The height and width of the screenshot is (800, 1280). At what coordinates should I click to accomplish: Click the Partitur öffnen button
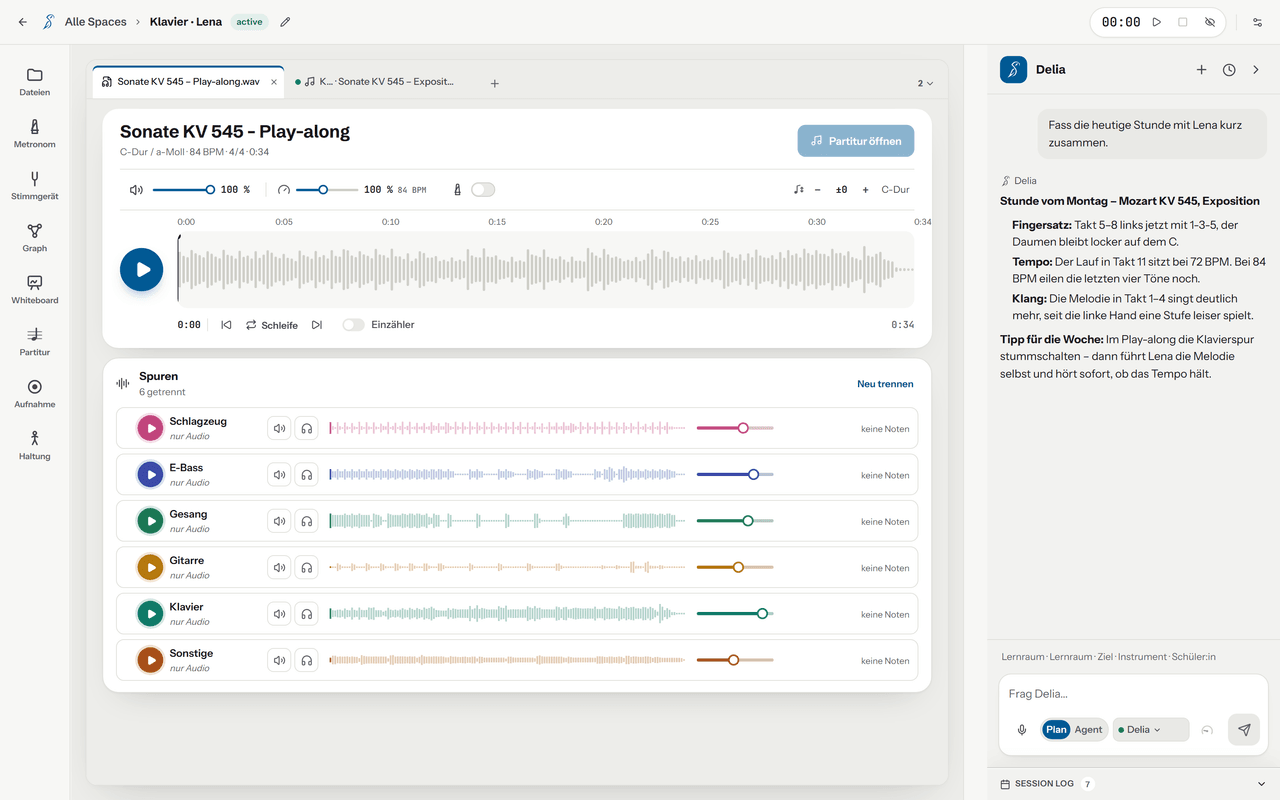tap(856, 141)
